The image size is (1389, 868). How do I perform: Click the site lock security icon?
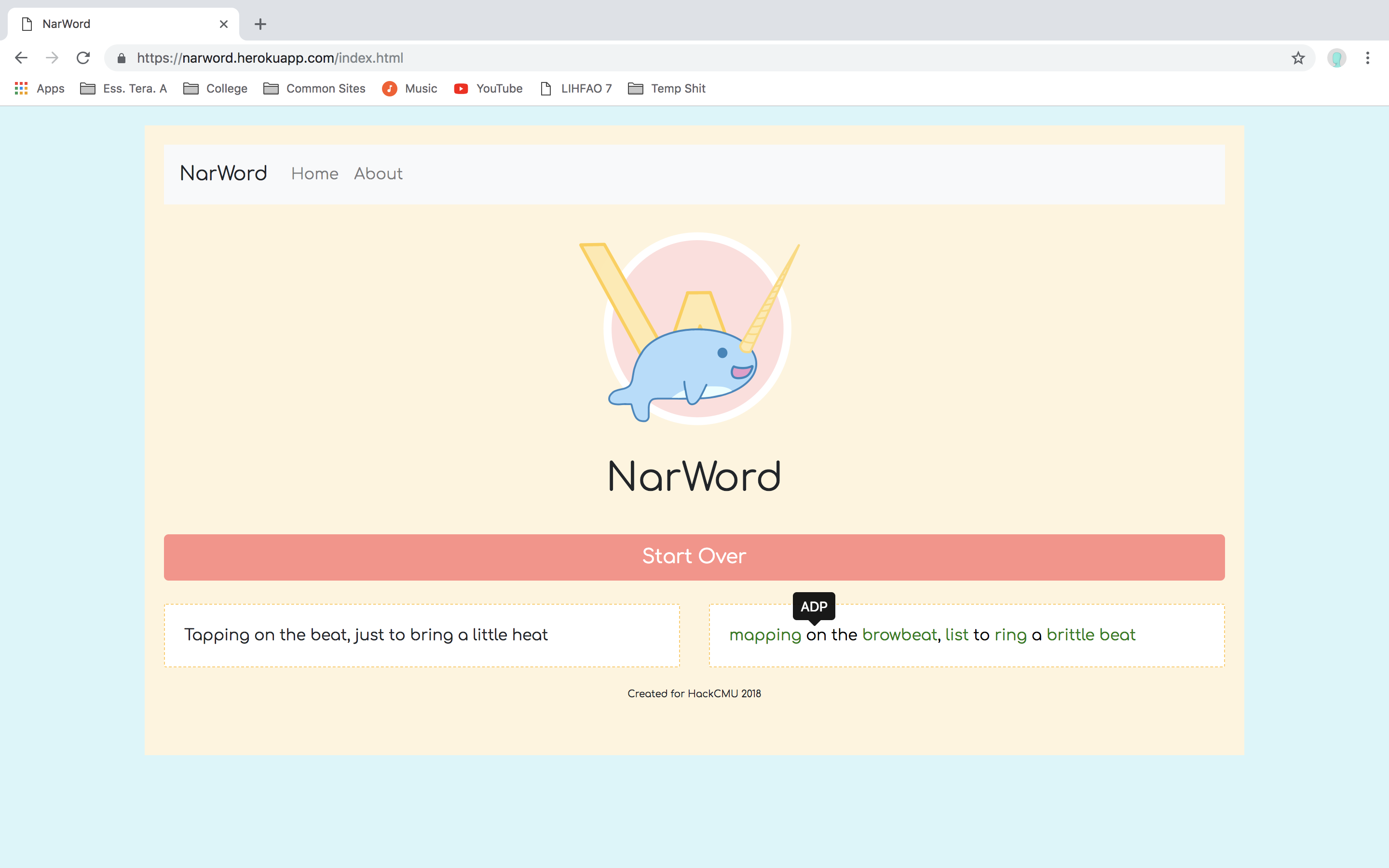pos(121,58)
